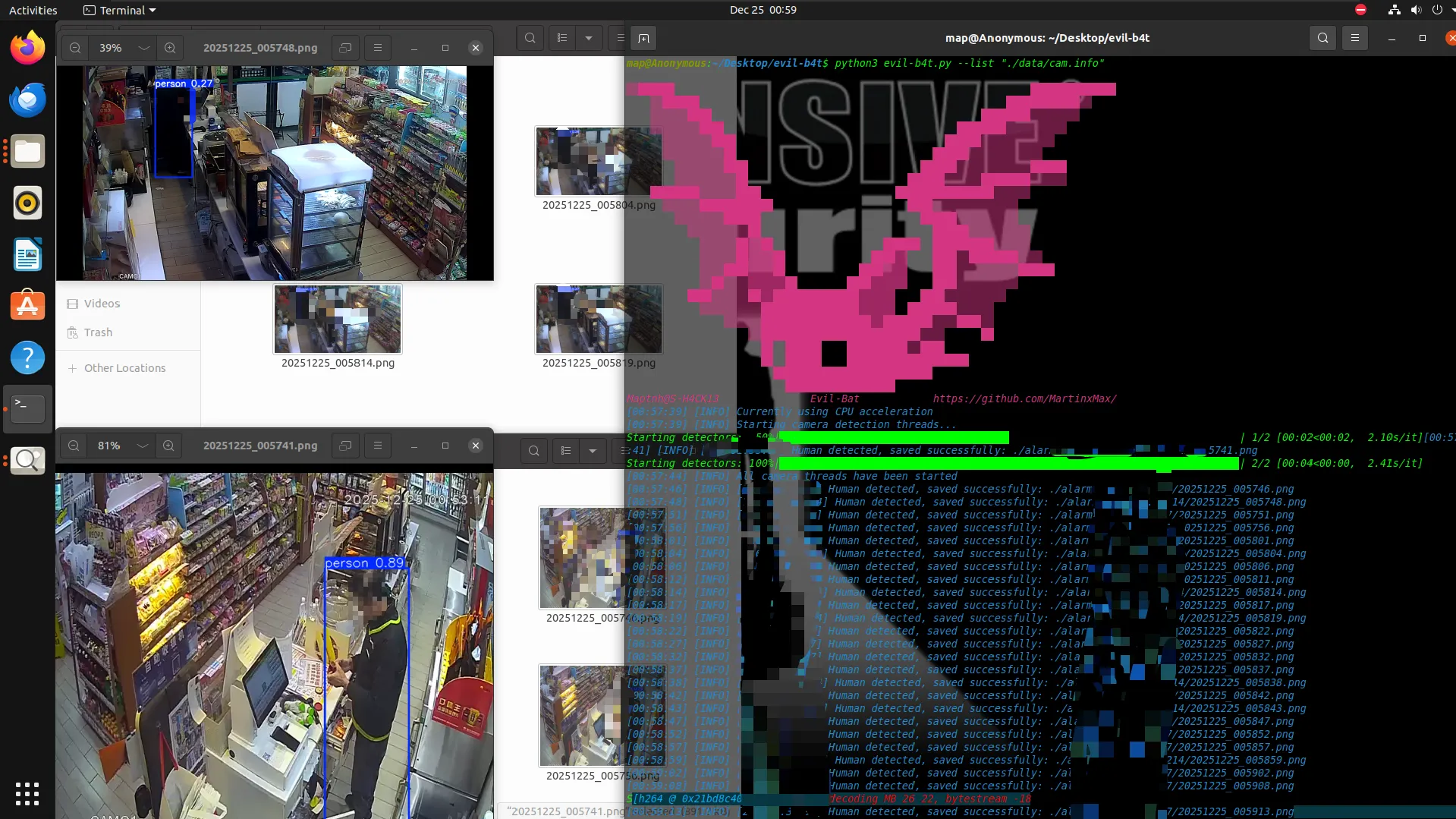Click the Terminal window search icon
Screen dimensions: 1456x819
click(x=1322, y=38)
